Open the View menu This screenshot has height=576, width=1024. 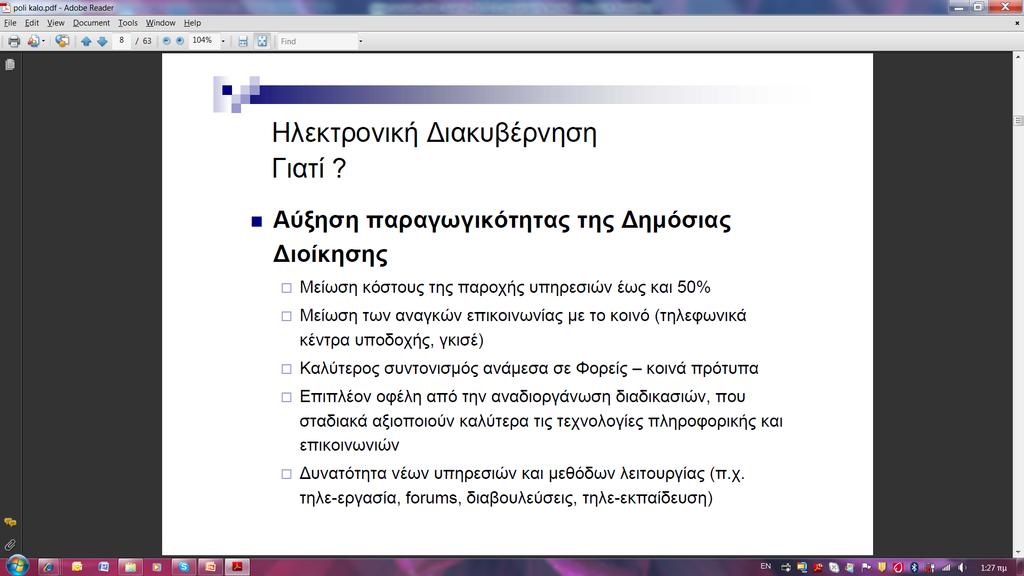[x=56, y=23]
